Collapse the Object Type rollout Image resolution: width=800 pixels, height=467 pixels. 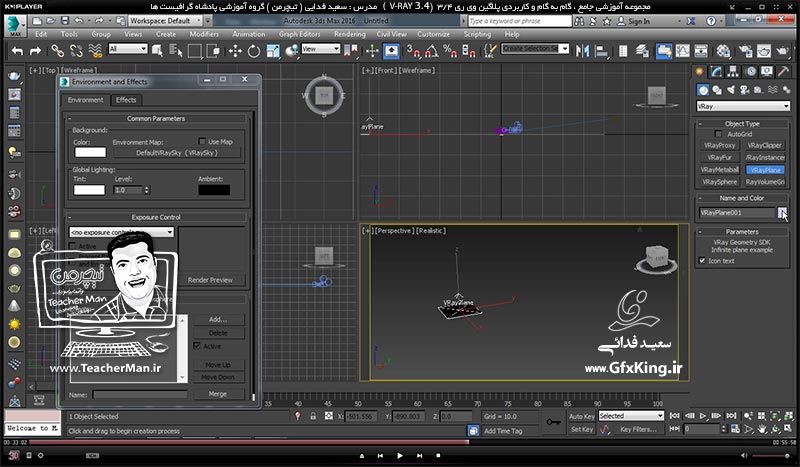[x=742, y=124]
